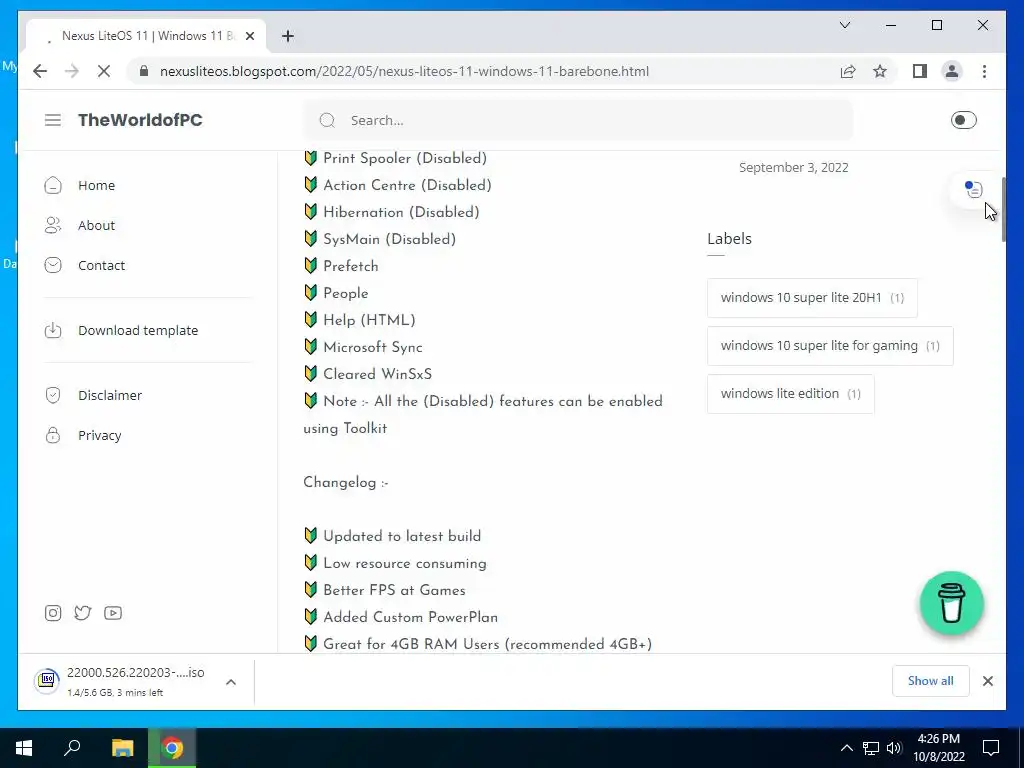Close the downloads bar
The width and height of the screenshot is (1024, 768).
(988, 681)
